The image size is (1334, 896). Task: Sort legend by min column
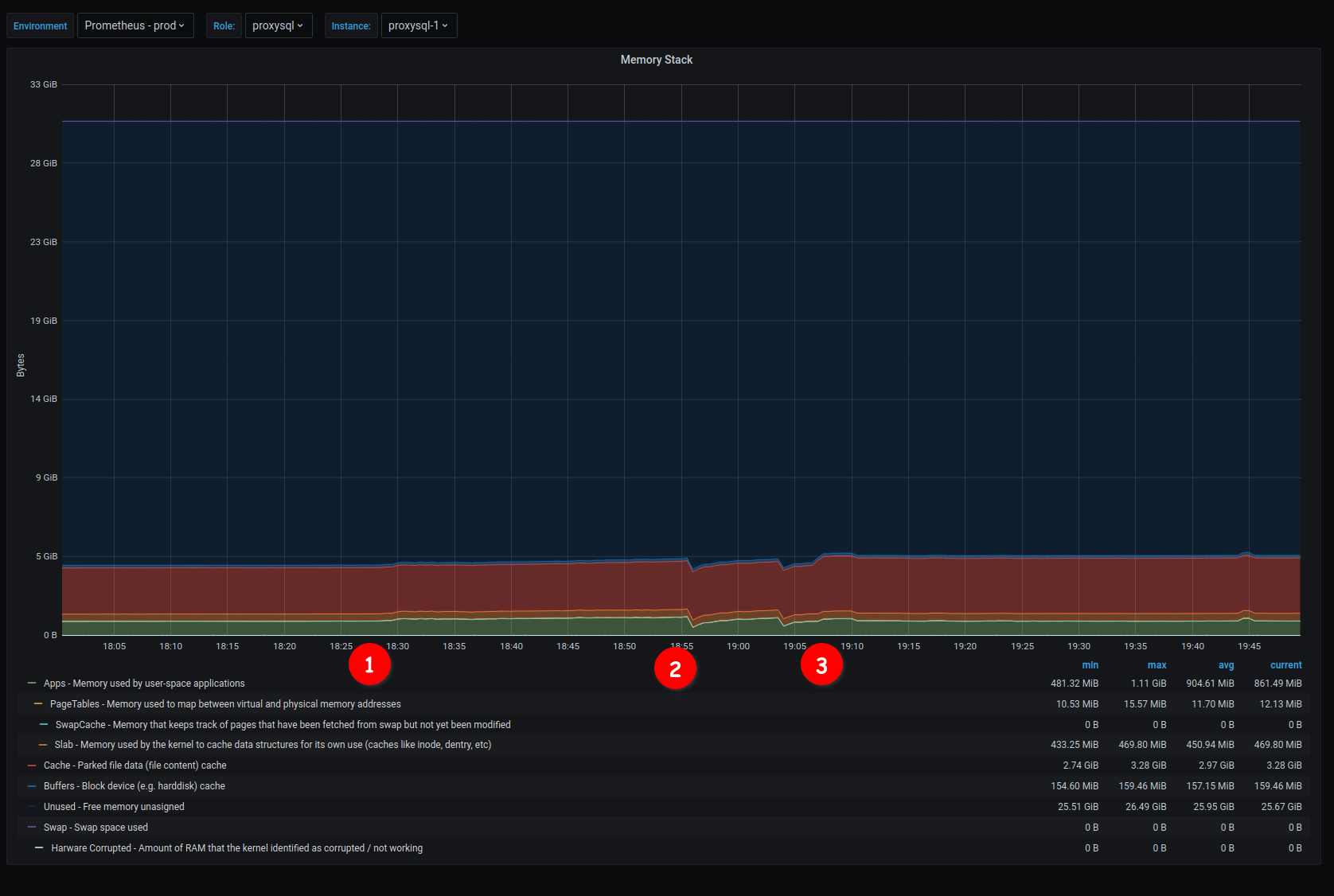coord(1090,665)
